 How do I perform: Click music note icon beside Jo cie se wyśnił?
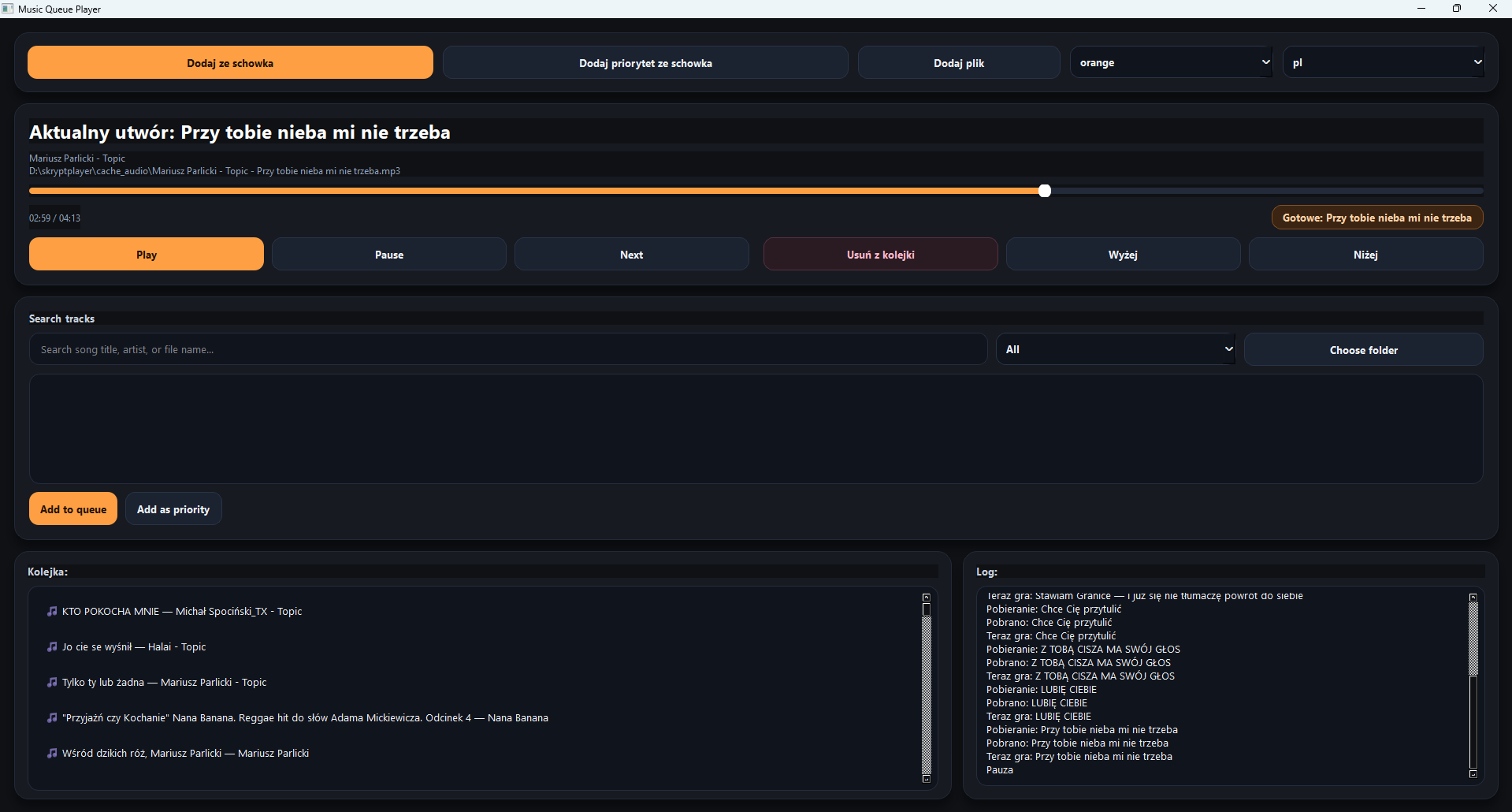pyautogui.click(x=52, y=646)
